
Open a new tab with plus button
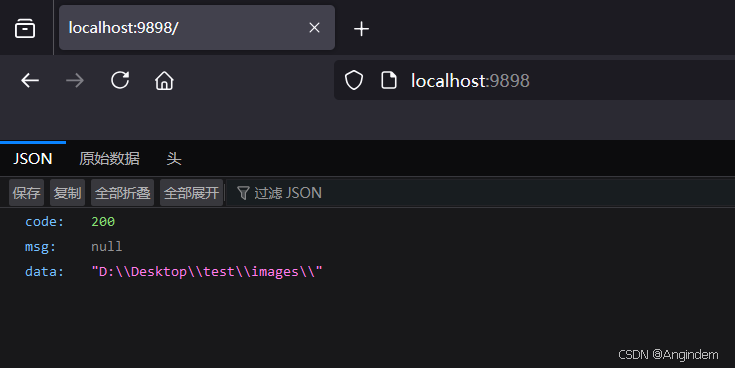click(x=361, y=29)
